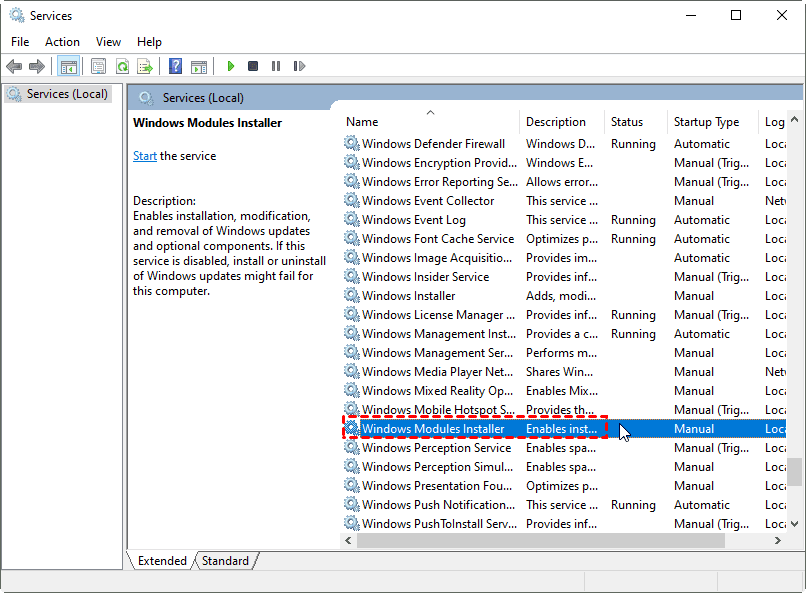Open the File menu

20,42
